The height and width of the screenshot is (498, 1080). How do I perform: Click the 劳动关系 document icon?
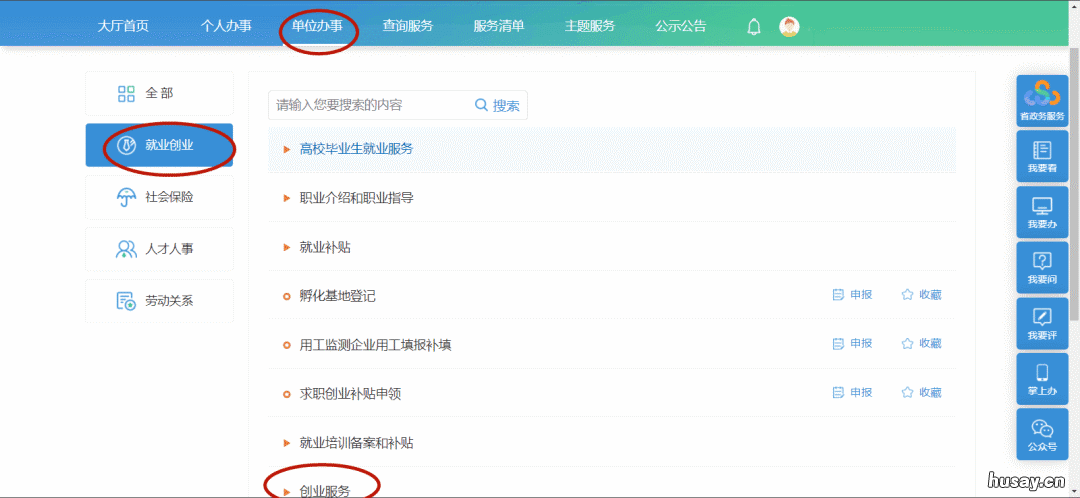coord(126,301)
